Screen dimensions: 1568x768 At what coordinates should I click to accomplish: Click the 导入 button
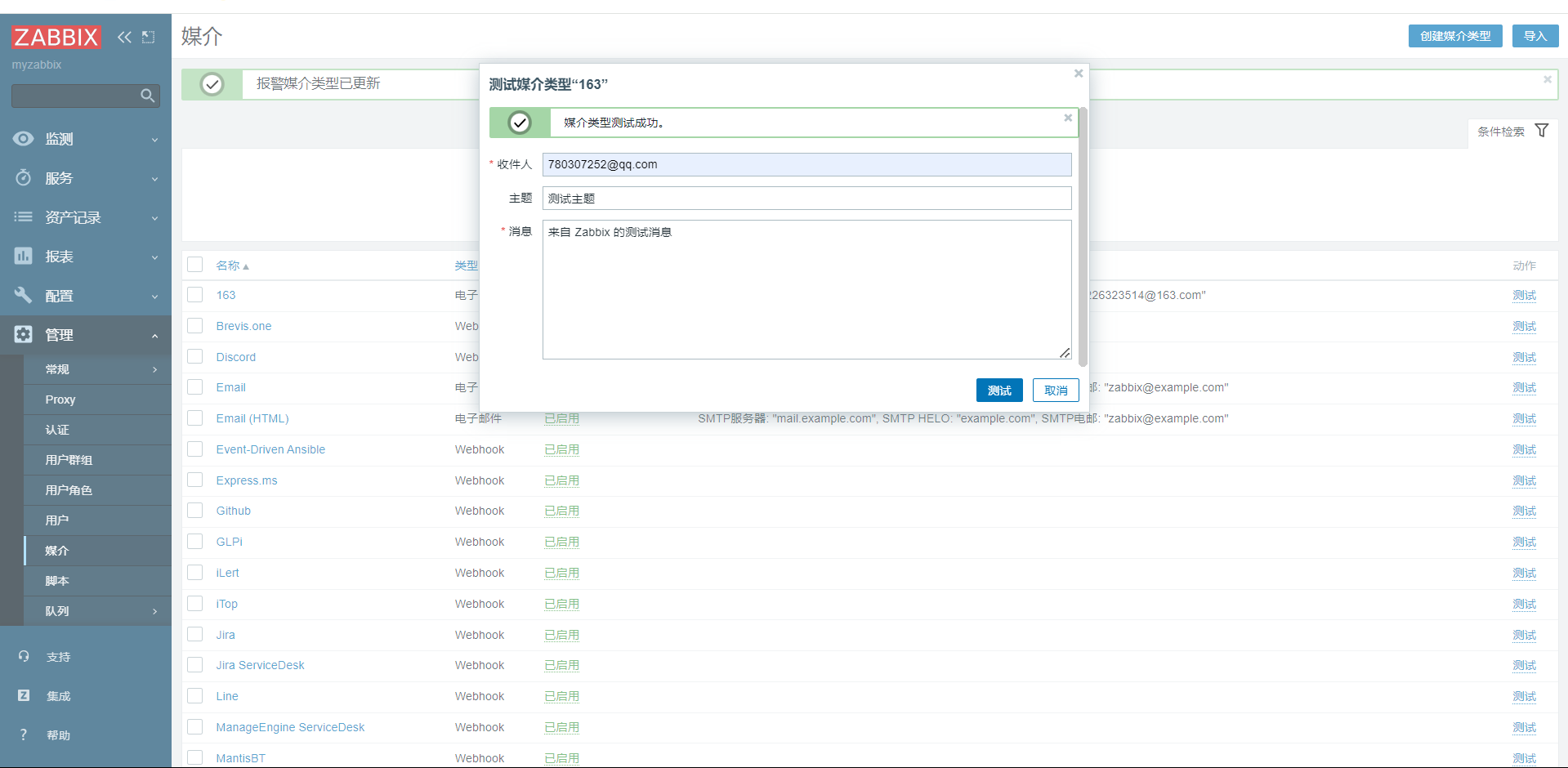pyautogui.click(x=1535, y=36)
